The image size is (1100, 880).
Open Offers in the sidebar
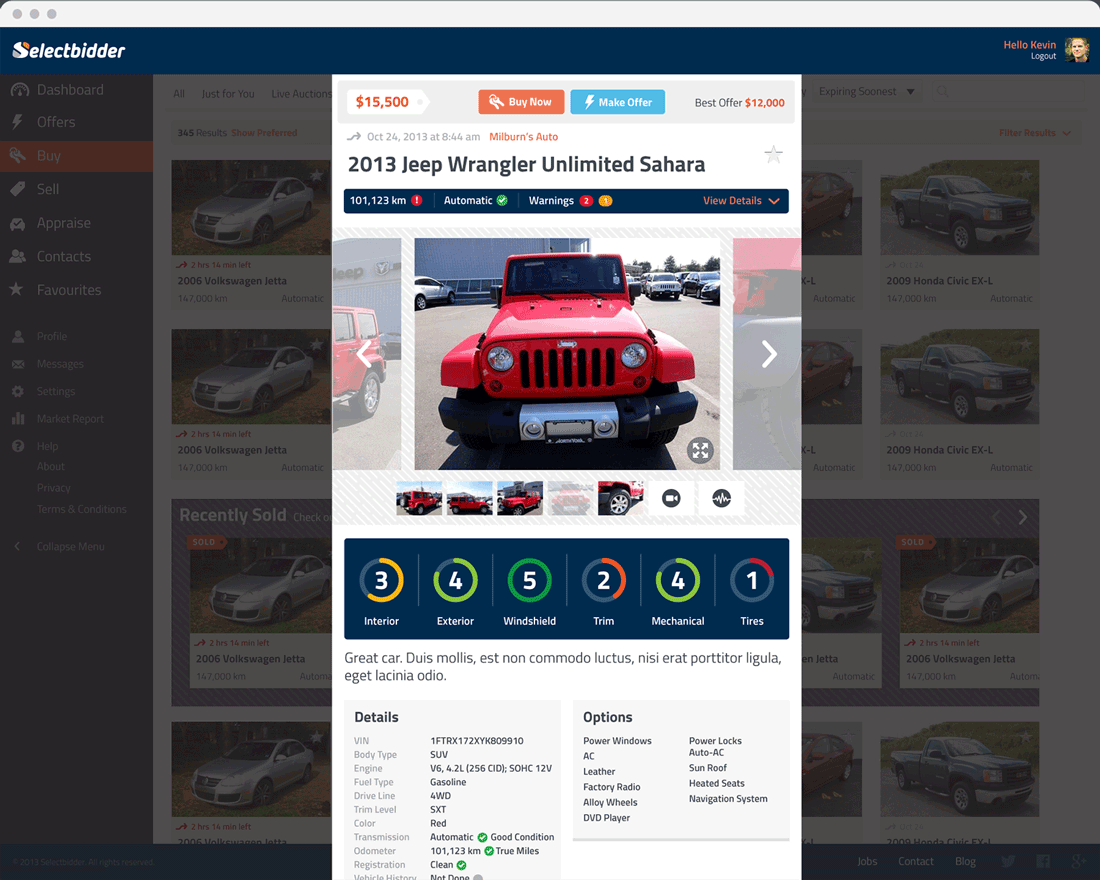coord(76,122)
